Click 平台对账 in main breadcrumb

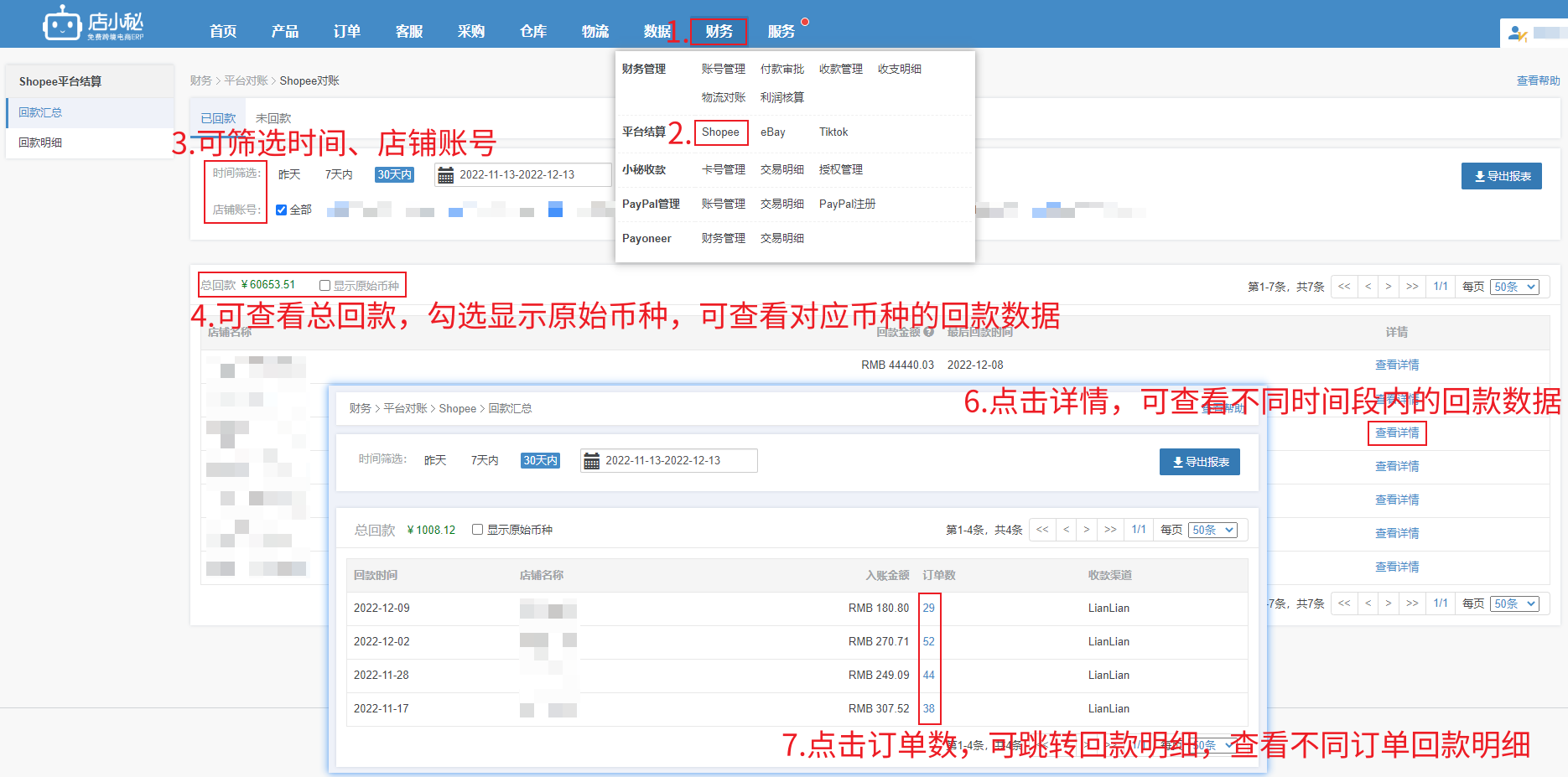[246, 80]
